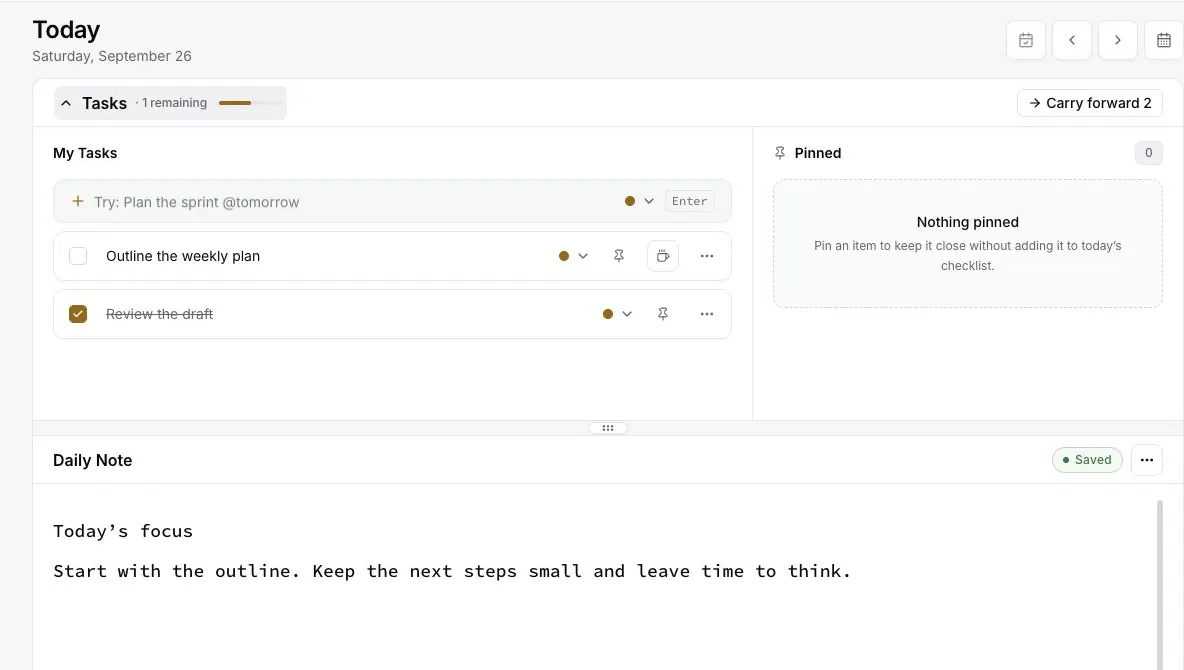Viewport: 1184px width, 670px height.
Task: Click the Start with the outline note line
Action: pyautogui.click(x=452, y=571)
